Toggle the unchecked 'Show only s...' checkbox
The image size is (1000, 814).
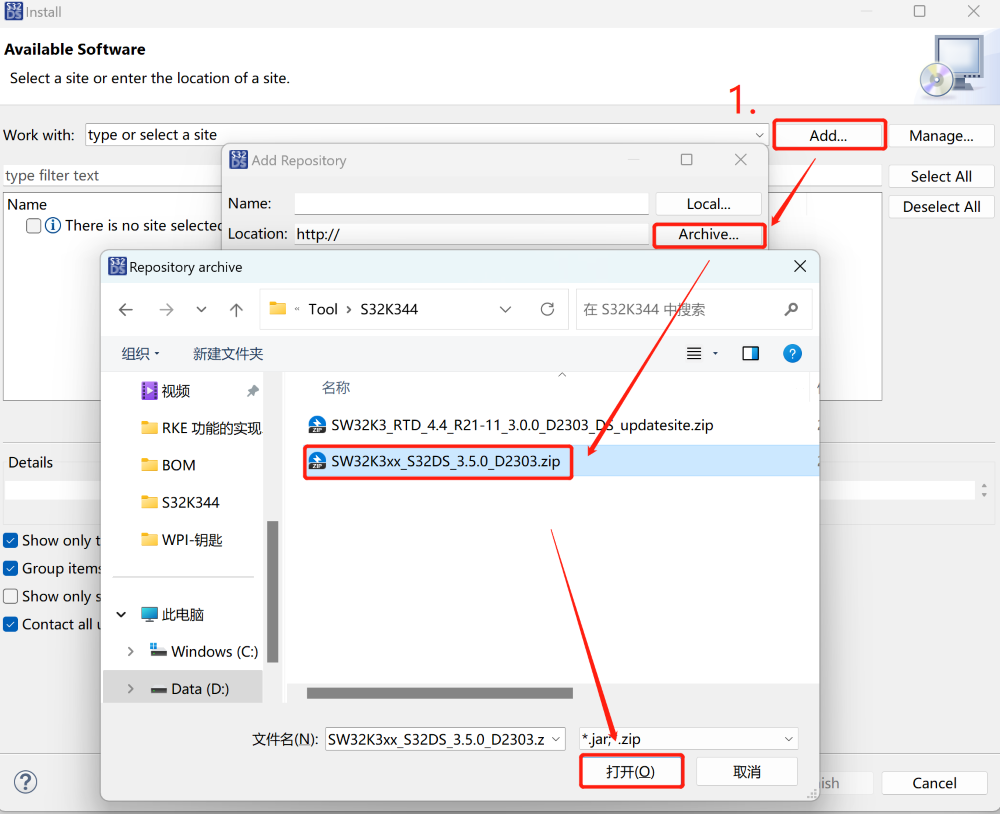10,596
